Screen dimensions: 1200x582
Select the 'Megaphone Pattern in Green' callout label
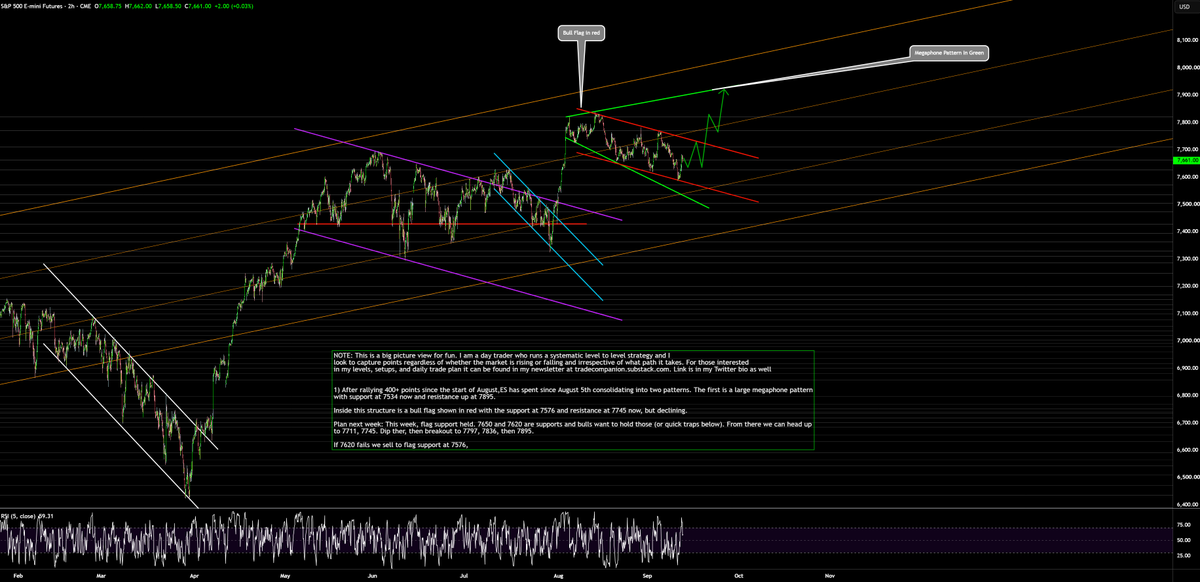coord(948,52)
